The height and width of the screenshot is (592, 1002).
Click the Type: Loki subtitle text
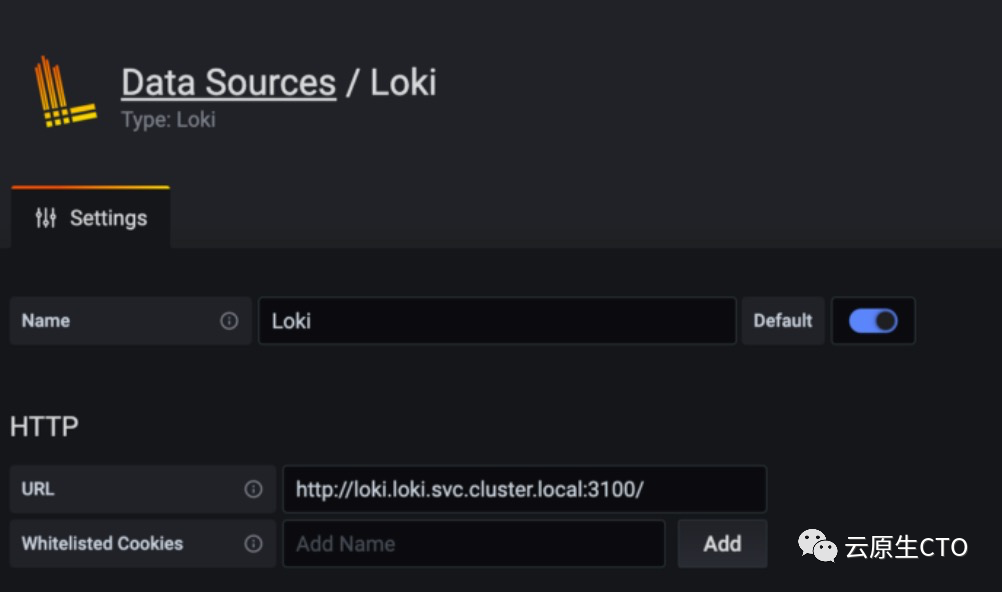(x=168, y=120)
